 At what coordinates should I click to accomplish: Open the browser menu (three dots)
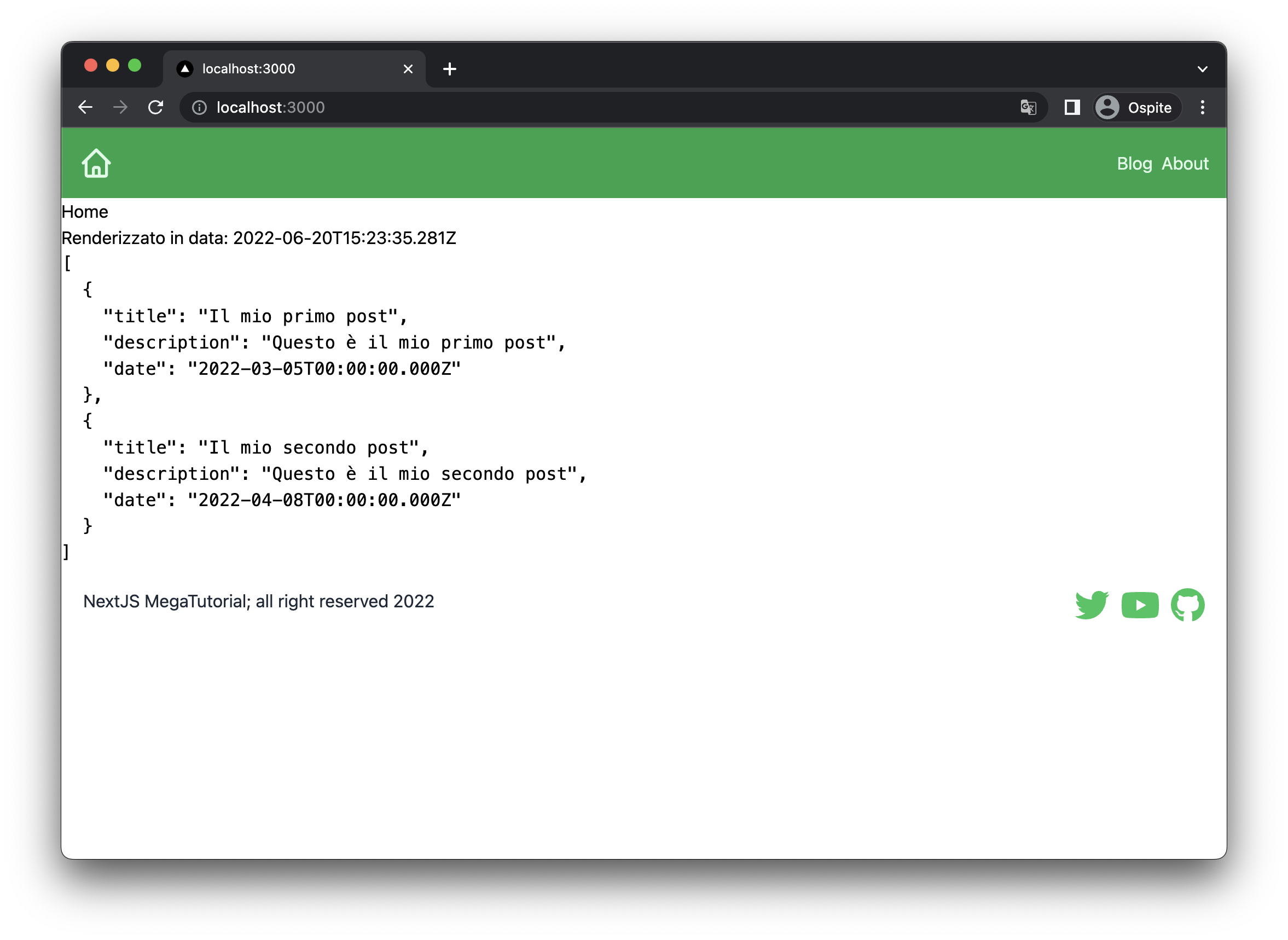coord(1203,107)
